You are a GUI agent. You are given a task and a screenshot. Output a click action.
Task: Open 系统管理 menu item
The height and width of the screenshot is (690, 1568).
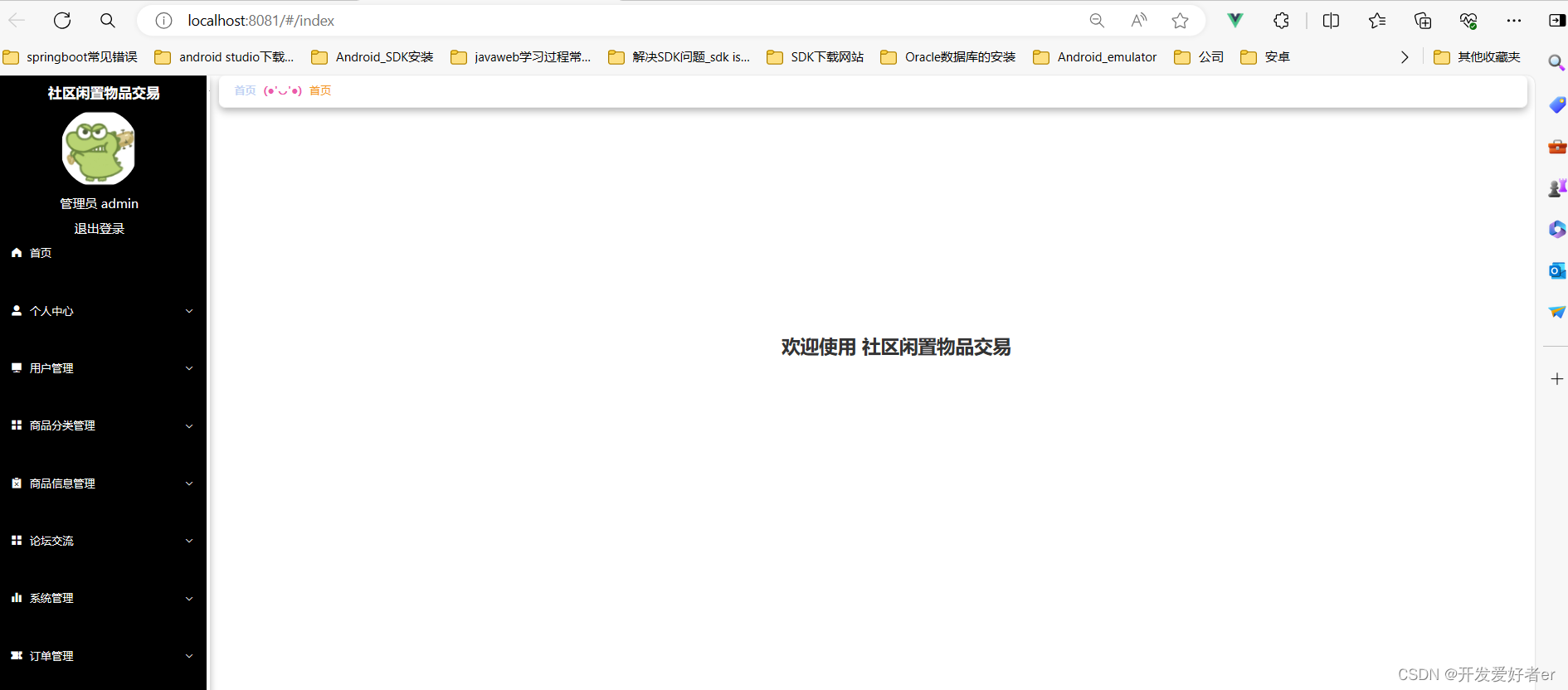103,598
